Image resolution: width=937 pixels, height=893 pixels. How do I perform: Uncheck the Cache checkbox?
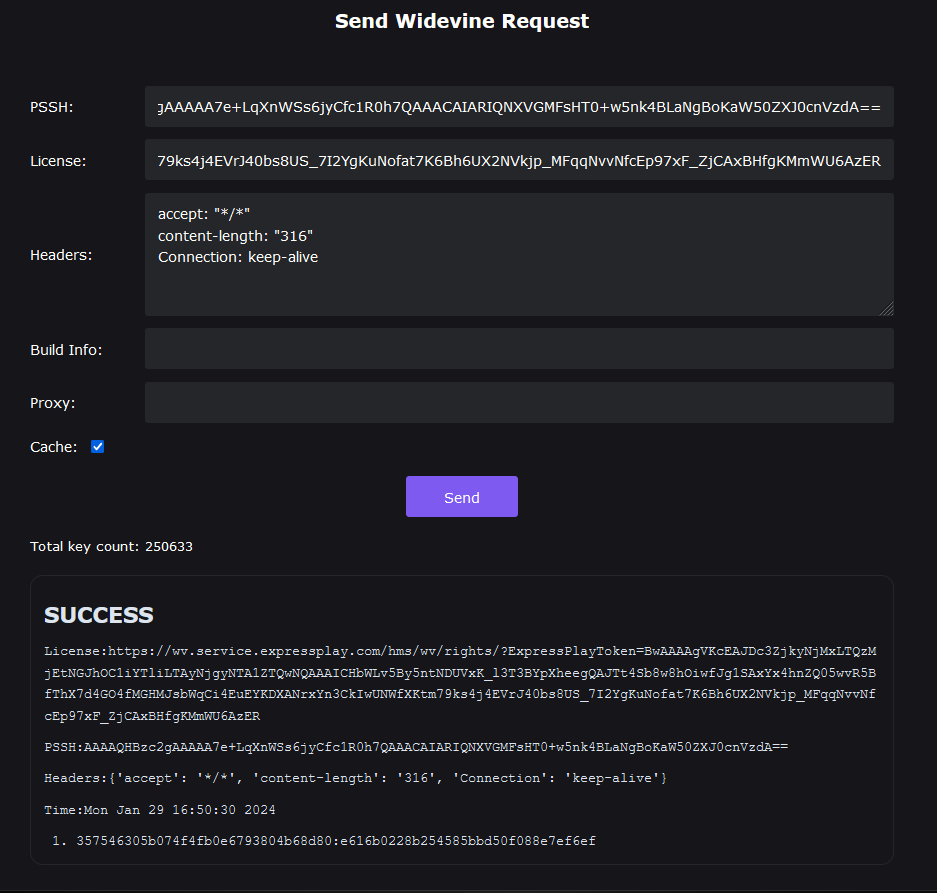click(98, 447)
